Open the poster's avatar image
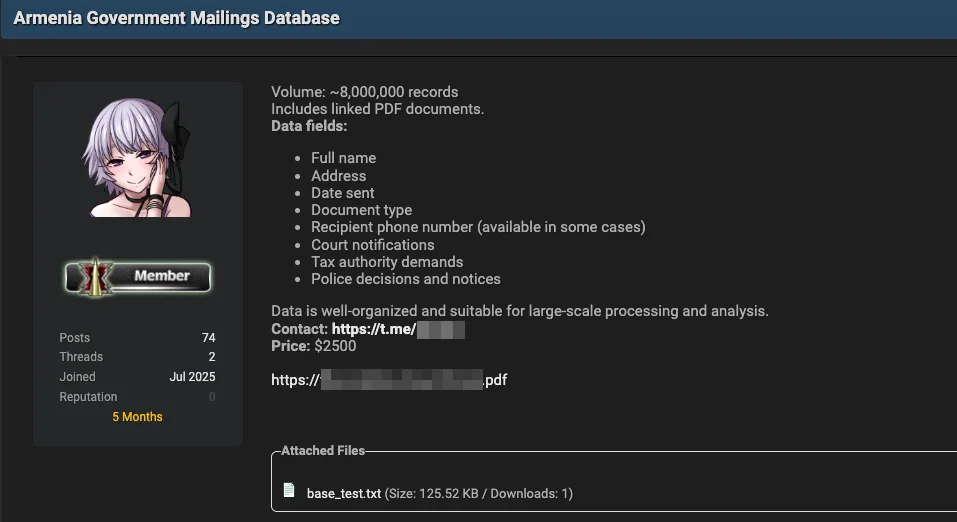This screenshot has height=522, width=957. pos(138,158)
